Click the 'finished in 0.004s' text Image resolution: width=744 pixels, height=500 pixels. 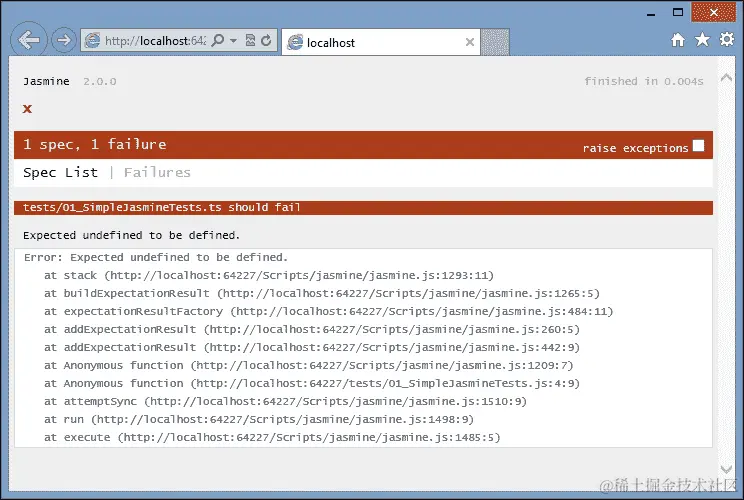click(644, 82)
